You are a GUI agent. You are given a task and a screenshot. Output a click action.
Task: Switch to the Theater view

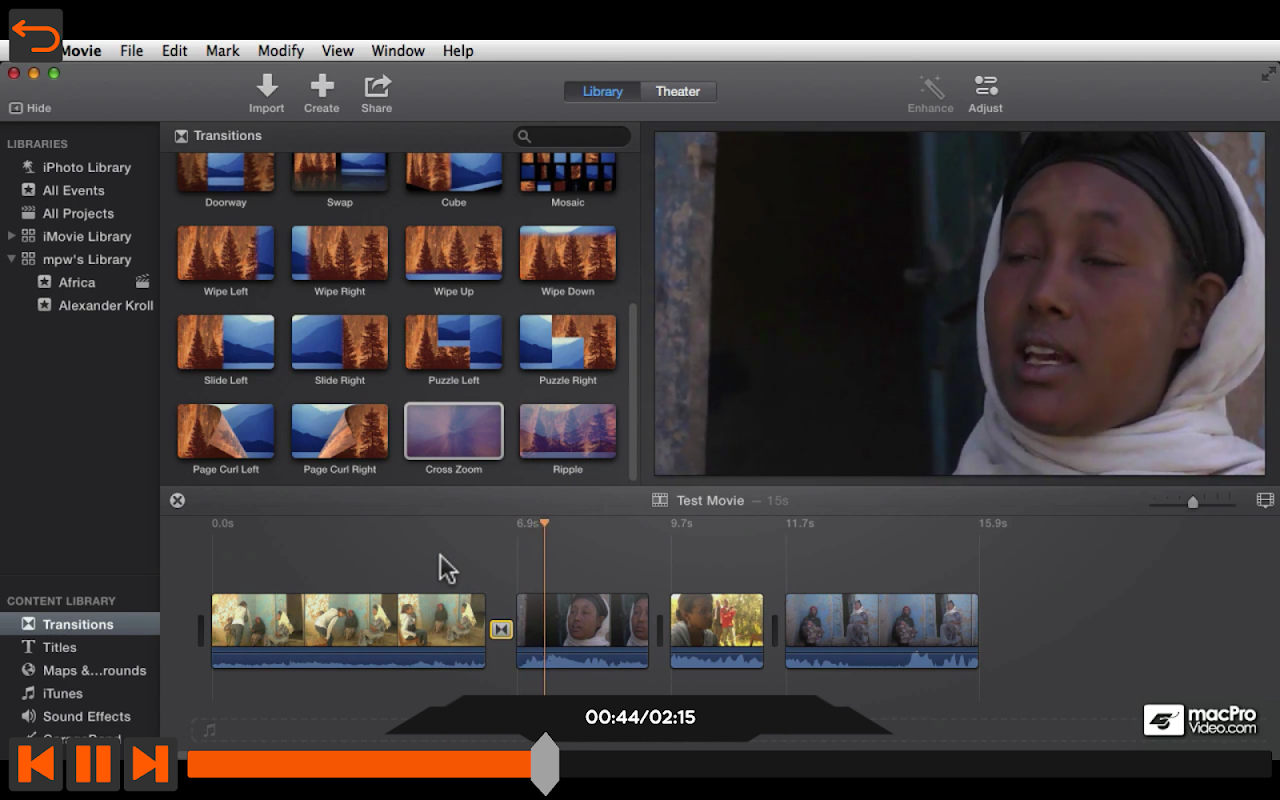678,91
